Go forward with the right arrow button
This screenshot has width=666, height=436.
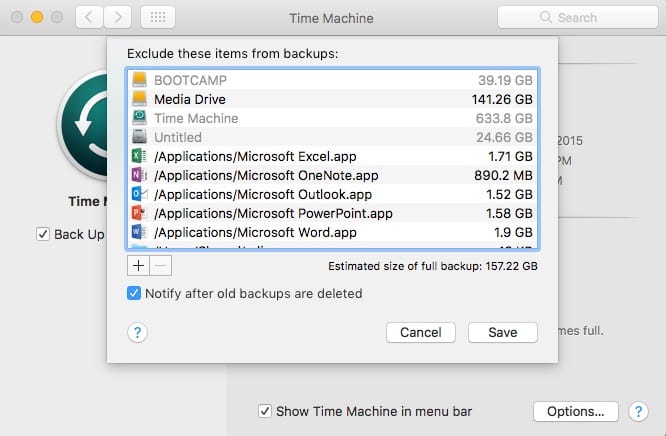coord(118,17)
